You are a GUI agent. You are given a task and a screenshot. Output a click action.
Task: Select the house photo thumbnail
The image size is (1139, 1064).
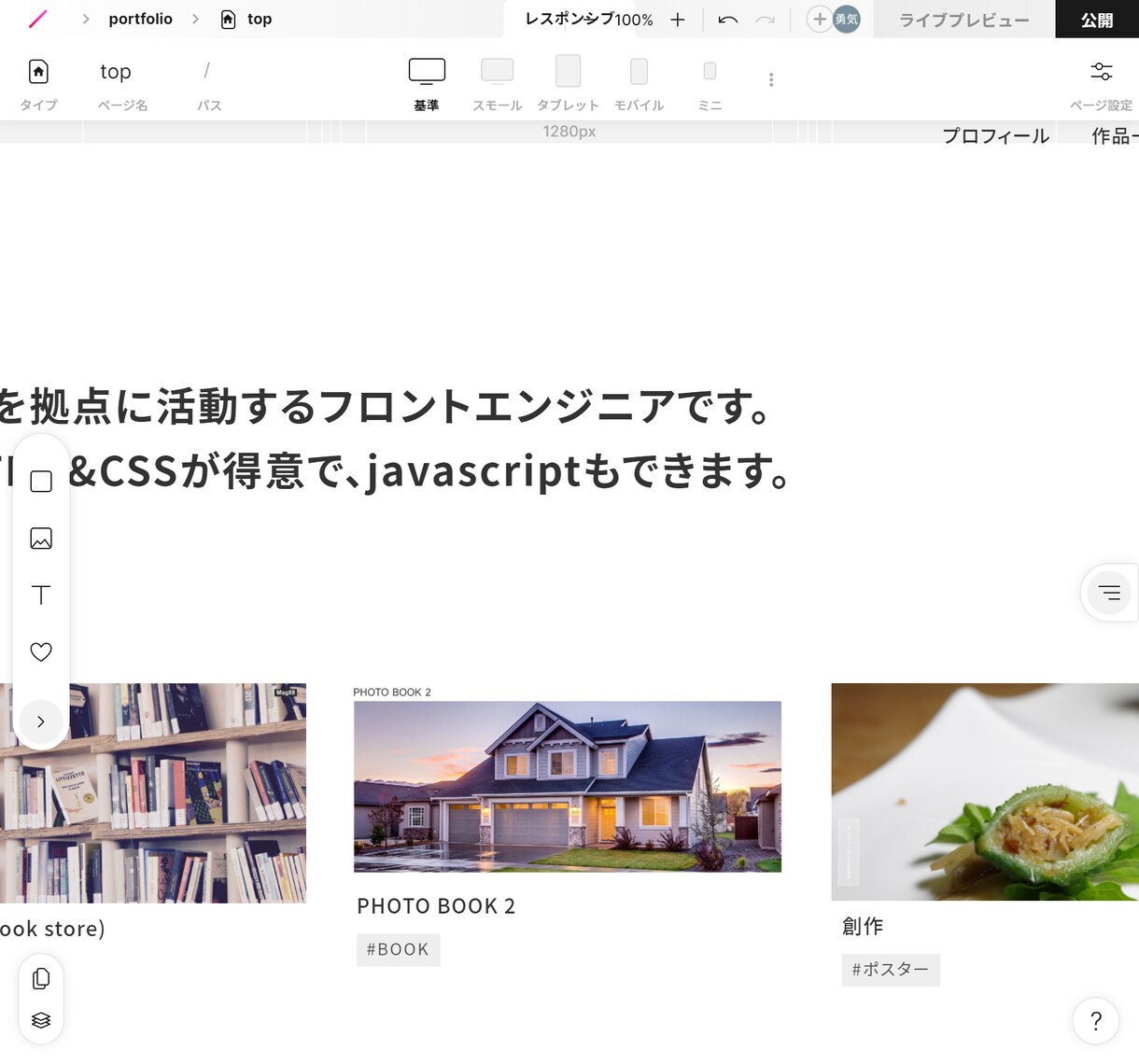click(x=568, y=787)
